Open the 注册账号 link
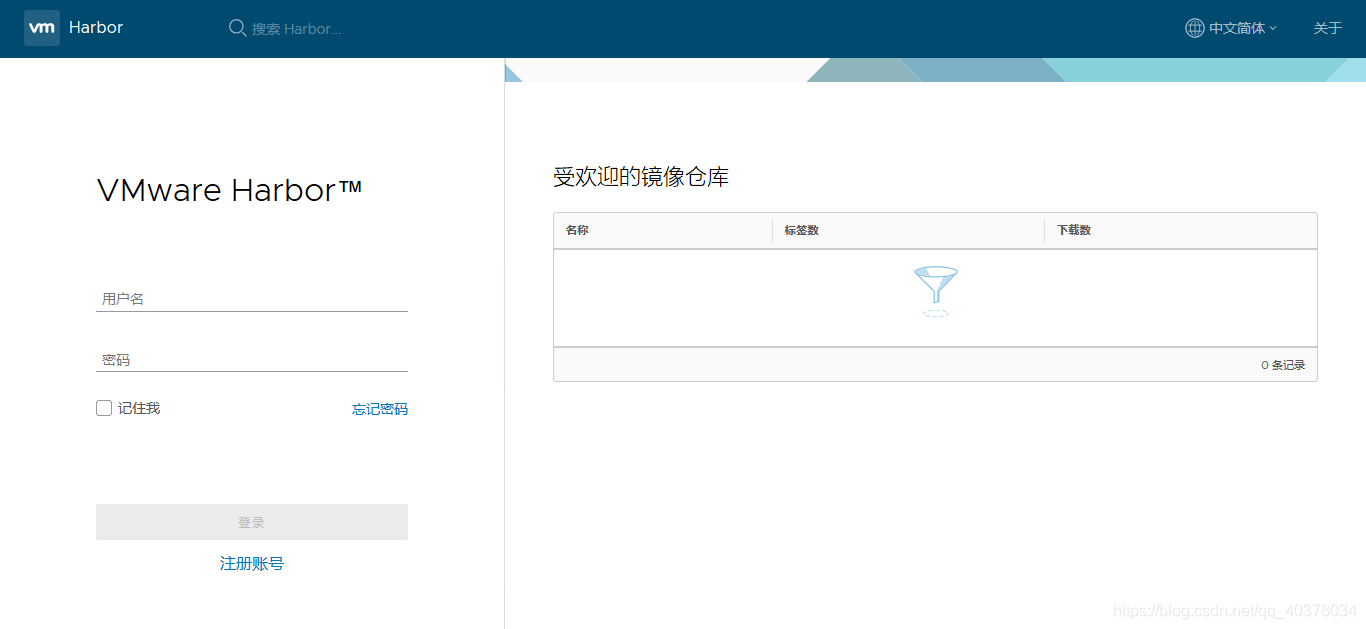 (252, 564)
